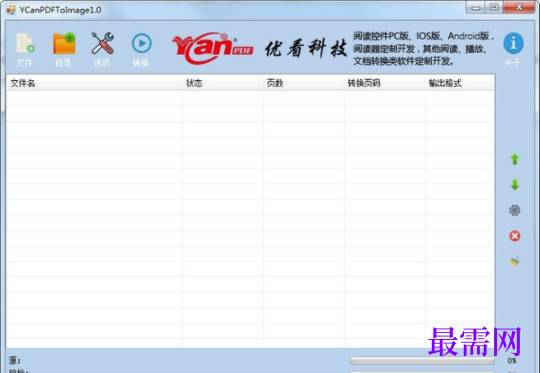This screenshot has width=540, height=373.
Task: Click the 状态 column header
Action: point(222,83)
